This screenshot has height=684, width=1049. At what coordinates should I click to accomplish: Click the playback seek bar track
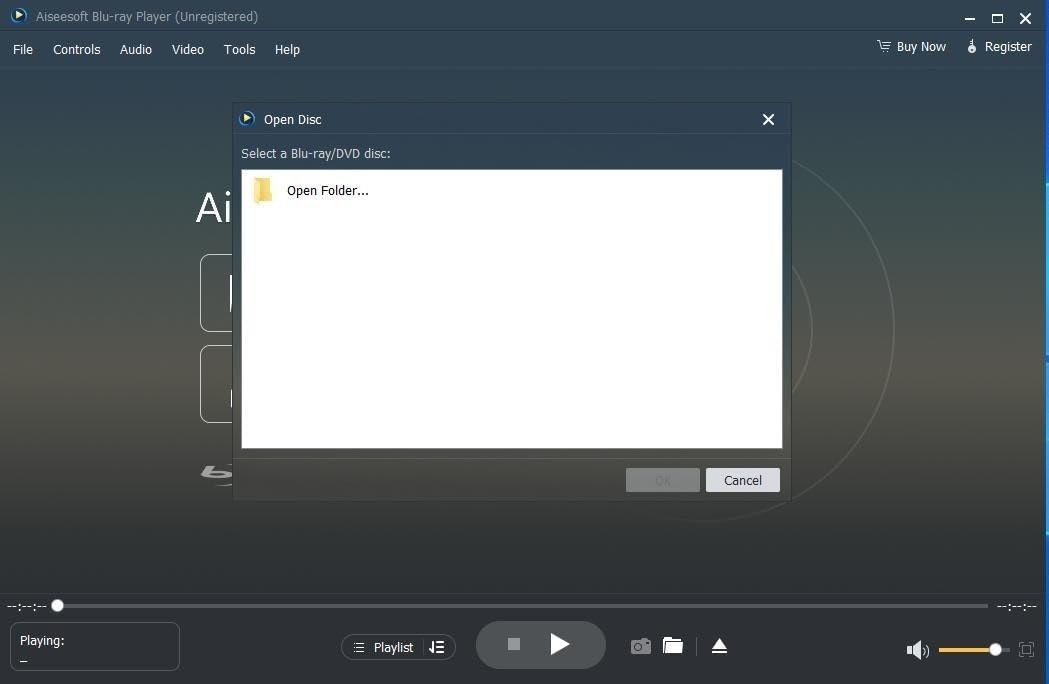coord(522,606)
